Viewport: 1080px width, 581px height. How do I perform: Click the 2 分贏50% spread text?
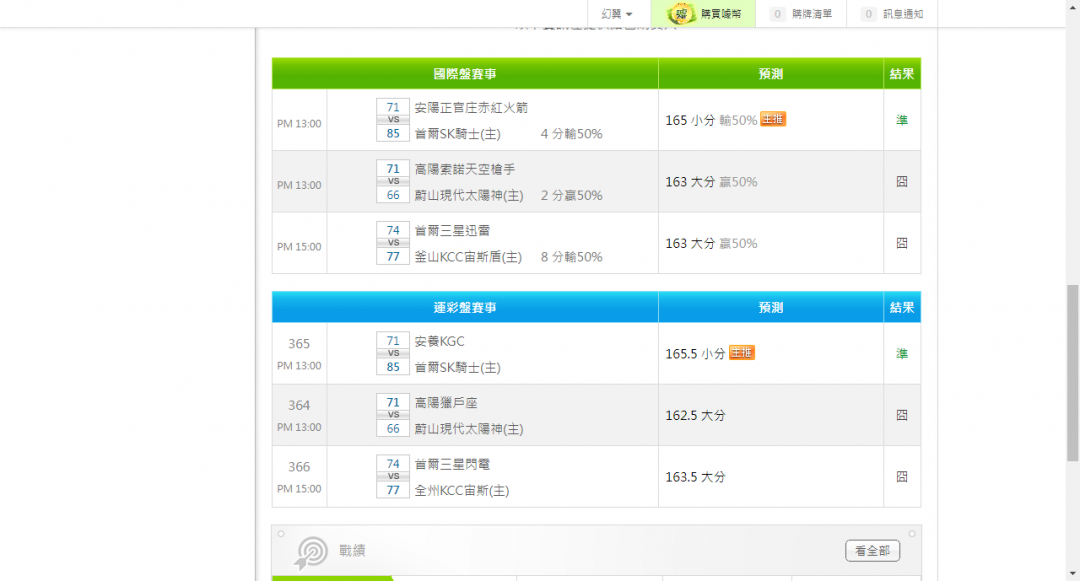click(571, 196)
